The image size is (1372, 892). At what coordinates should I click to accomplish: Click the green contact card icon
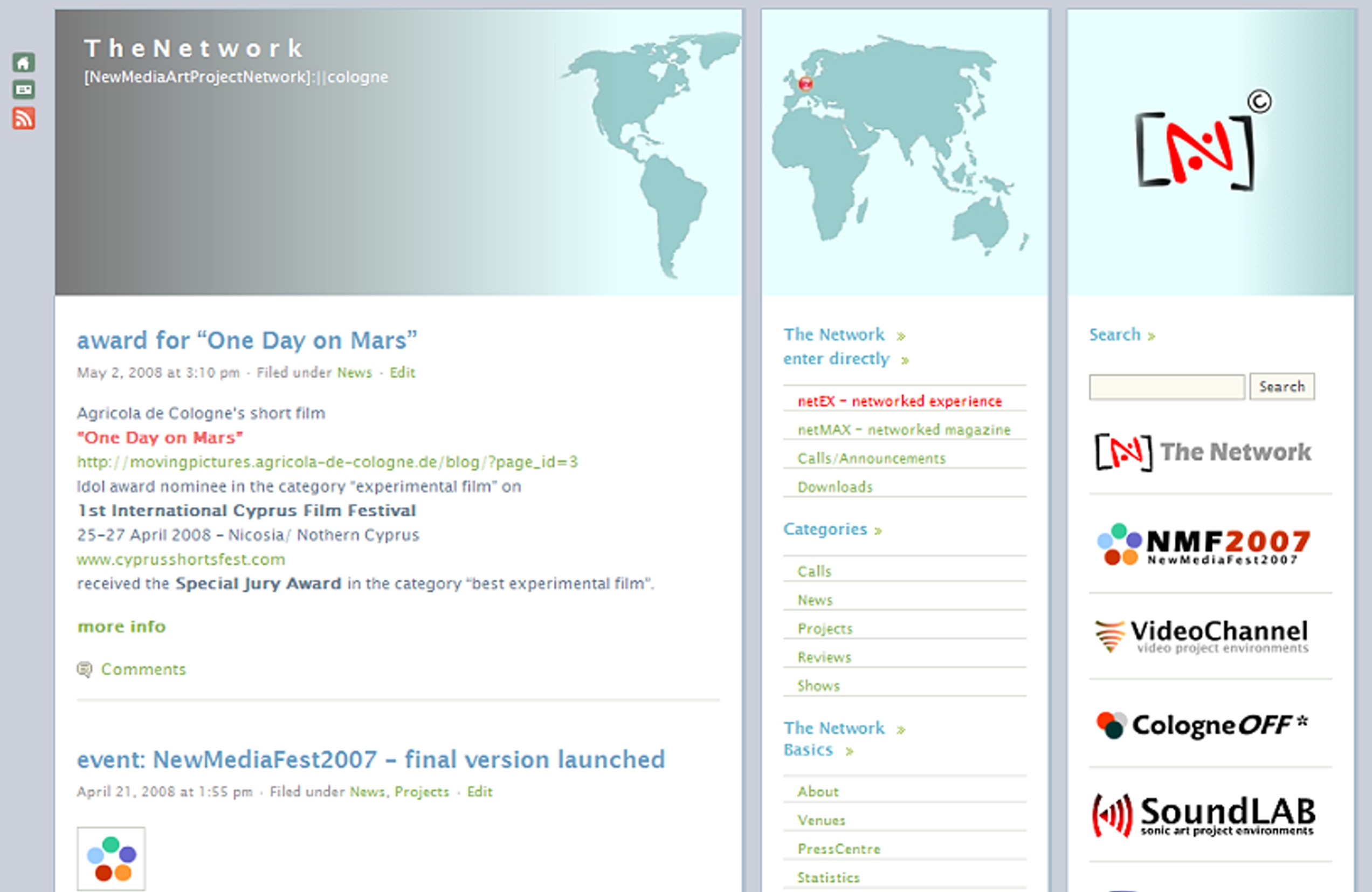(x=24, y=90)
